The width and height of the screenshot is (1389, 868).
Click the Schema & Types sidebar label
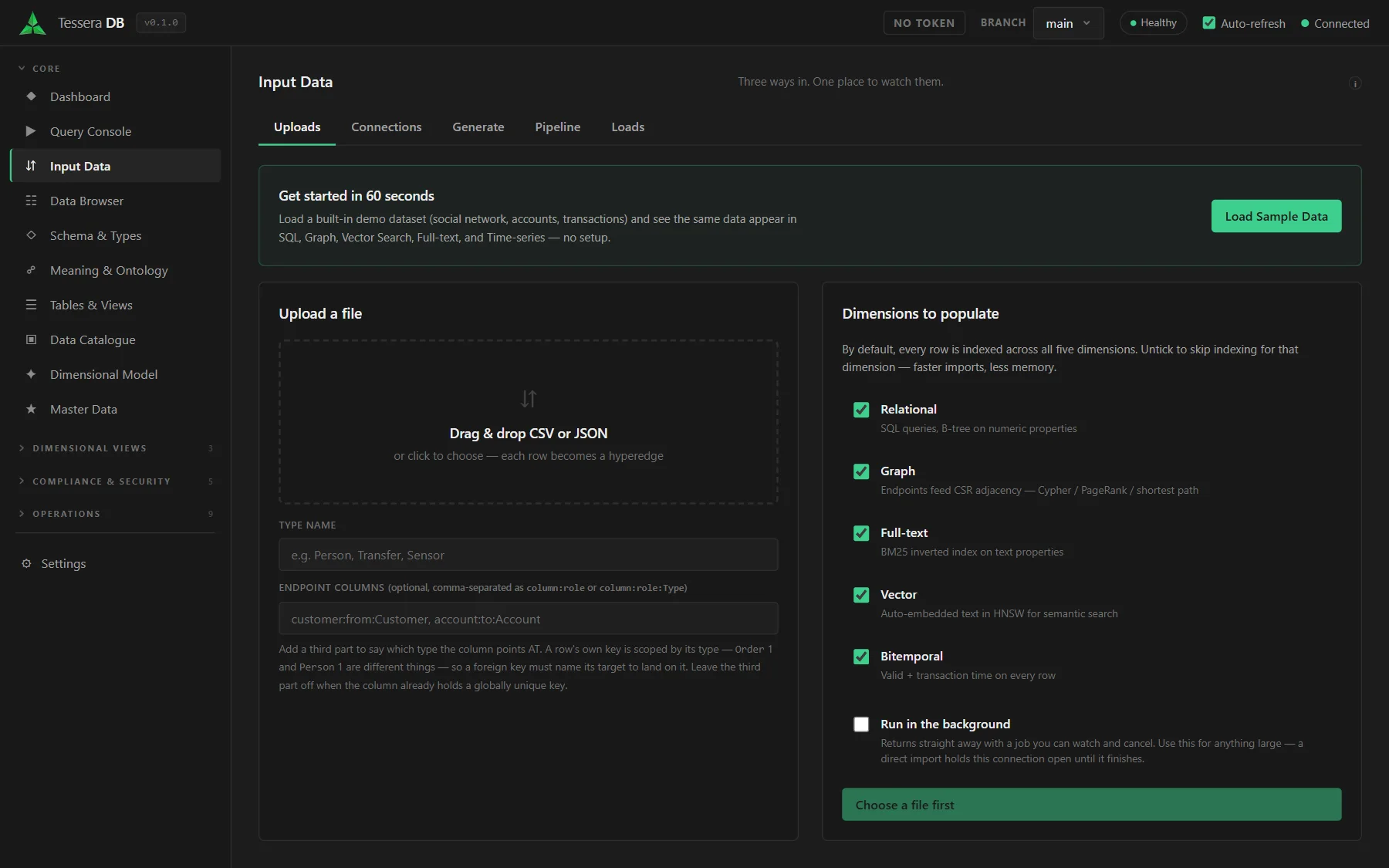96,235
